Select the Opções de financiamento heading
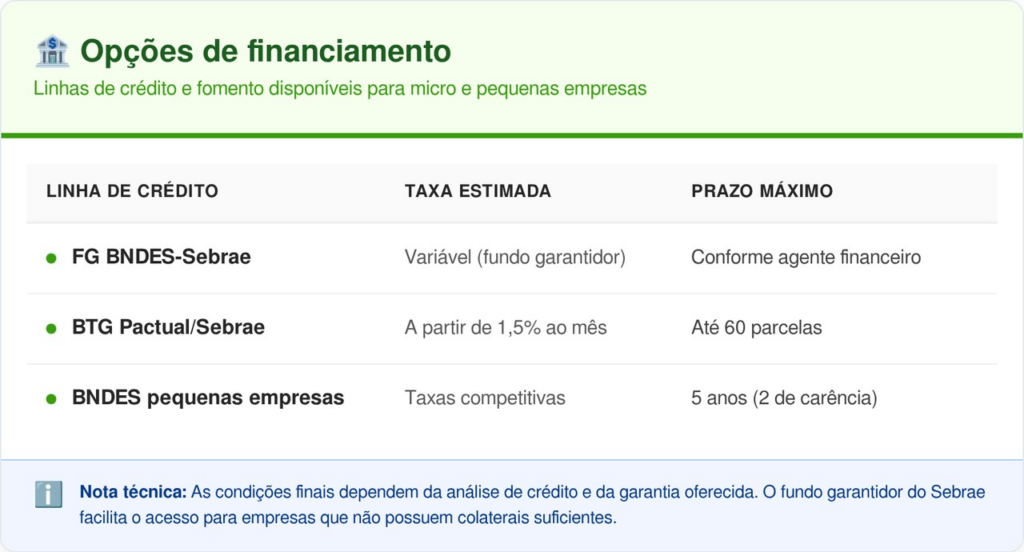The height and width of the screenshot is (552, 1024). [x=265, y=51]
